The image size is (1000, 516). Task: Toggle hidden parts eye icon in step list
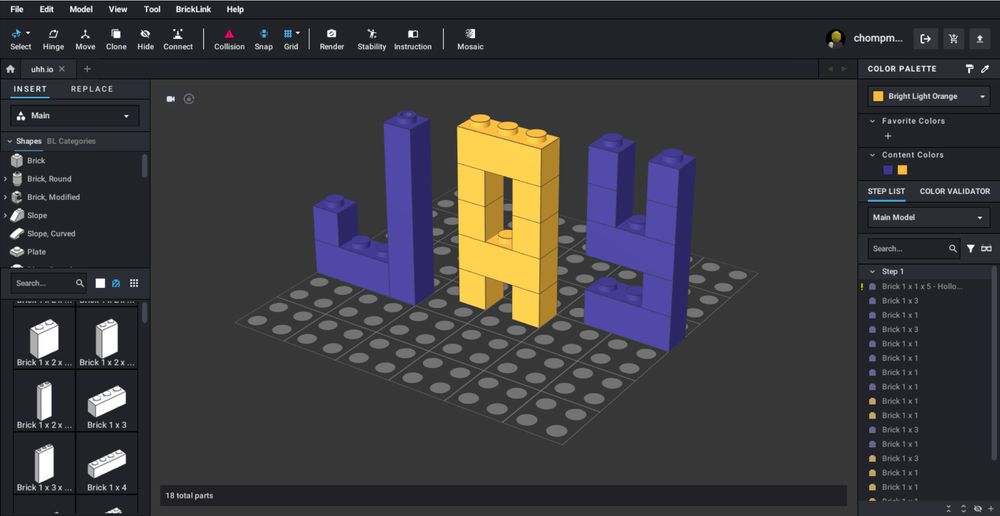[x=978, y=508]
